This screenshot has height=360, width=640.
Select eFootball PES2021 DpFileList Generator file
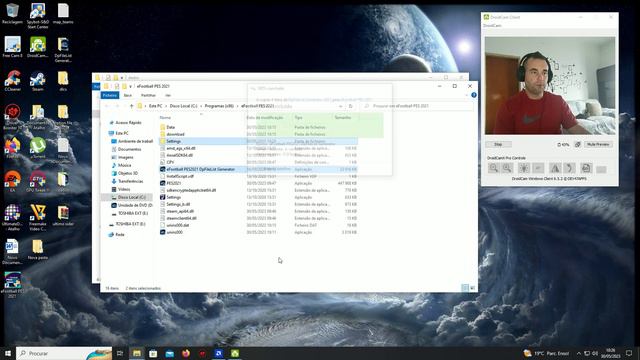click(x=200, y=169)
